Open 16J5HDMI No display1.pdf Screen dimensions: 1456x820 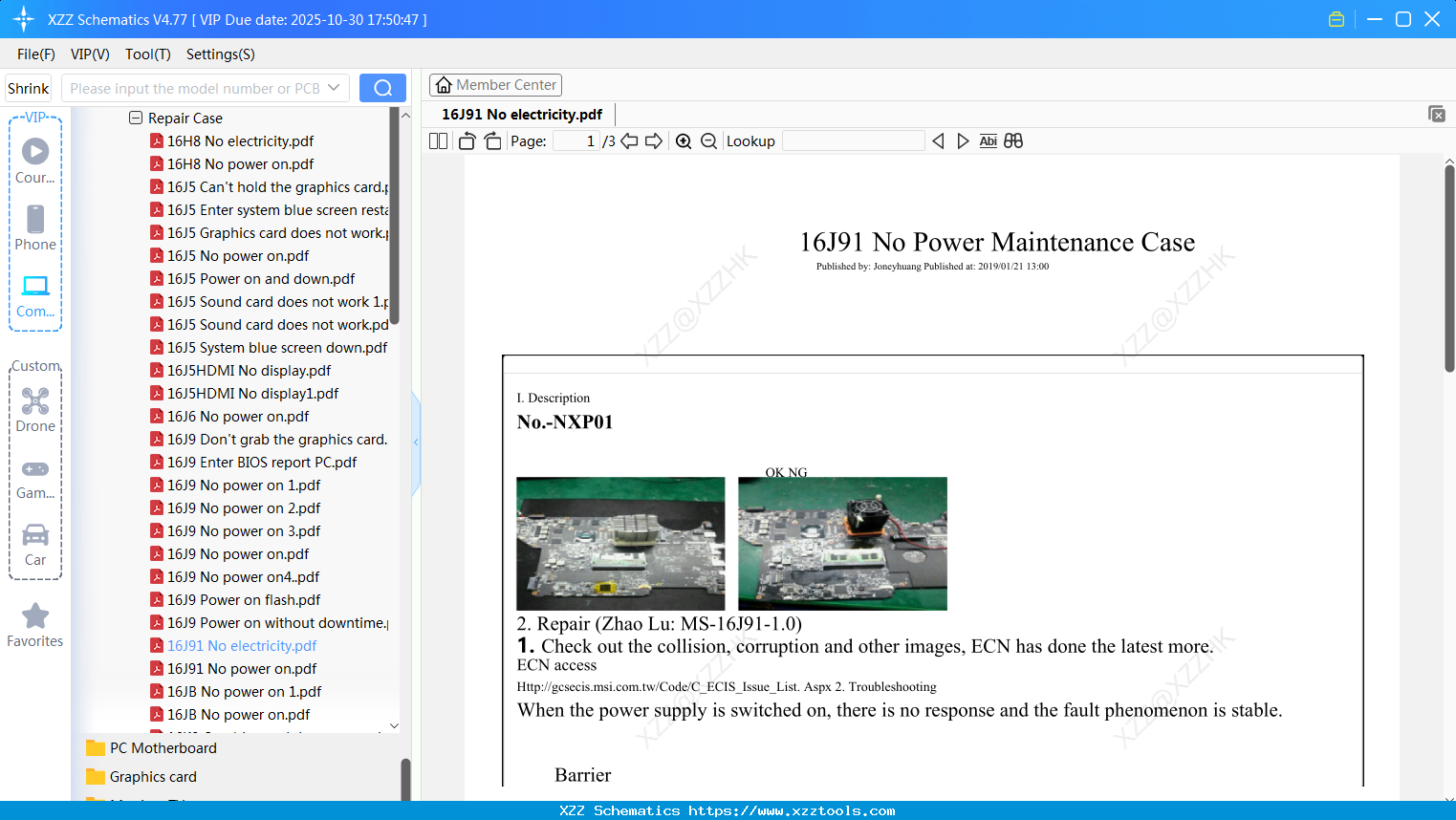tap(244, 394)
